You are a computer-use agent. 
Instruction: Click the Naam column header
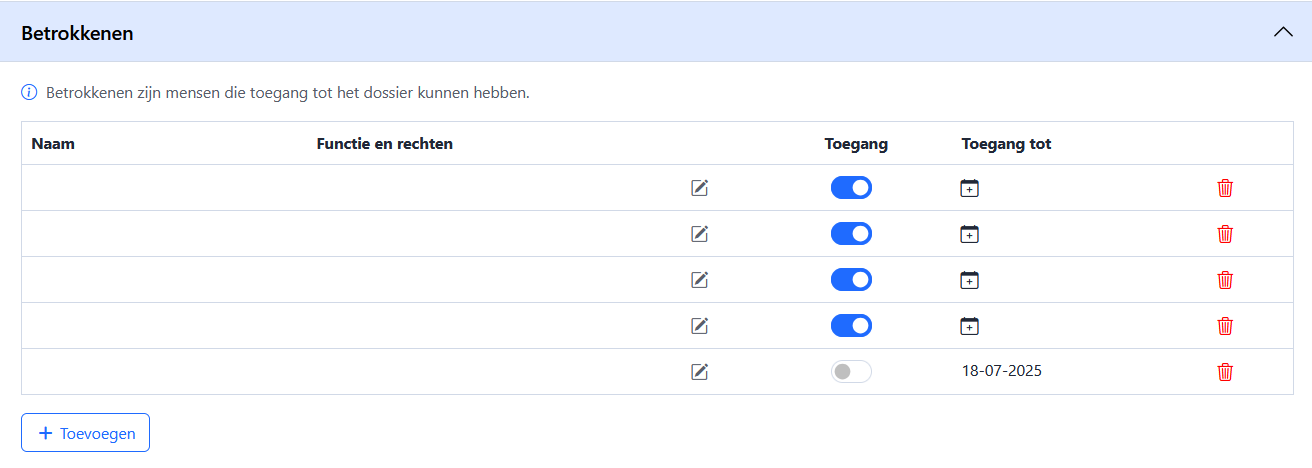53,144
